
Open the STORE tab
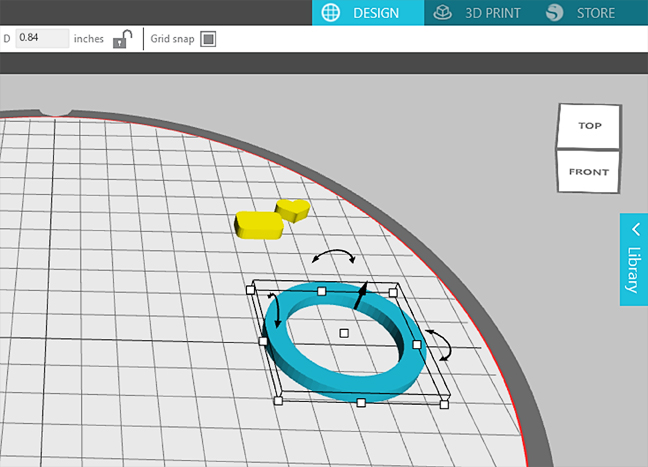[x=581, y=13]
